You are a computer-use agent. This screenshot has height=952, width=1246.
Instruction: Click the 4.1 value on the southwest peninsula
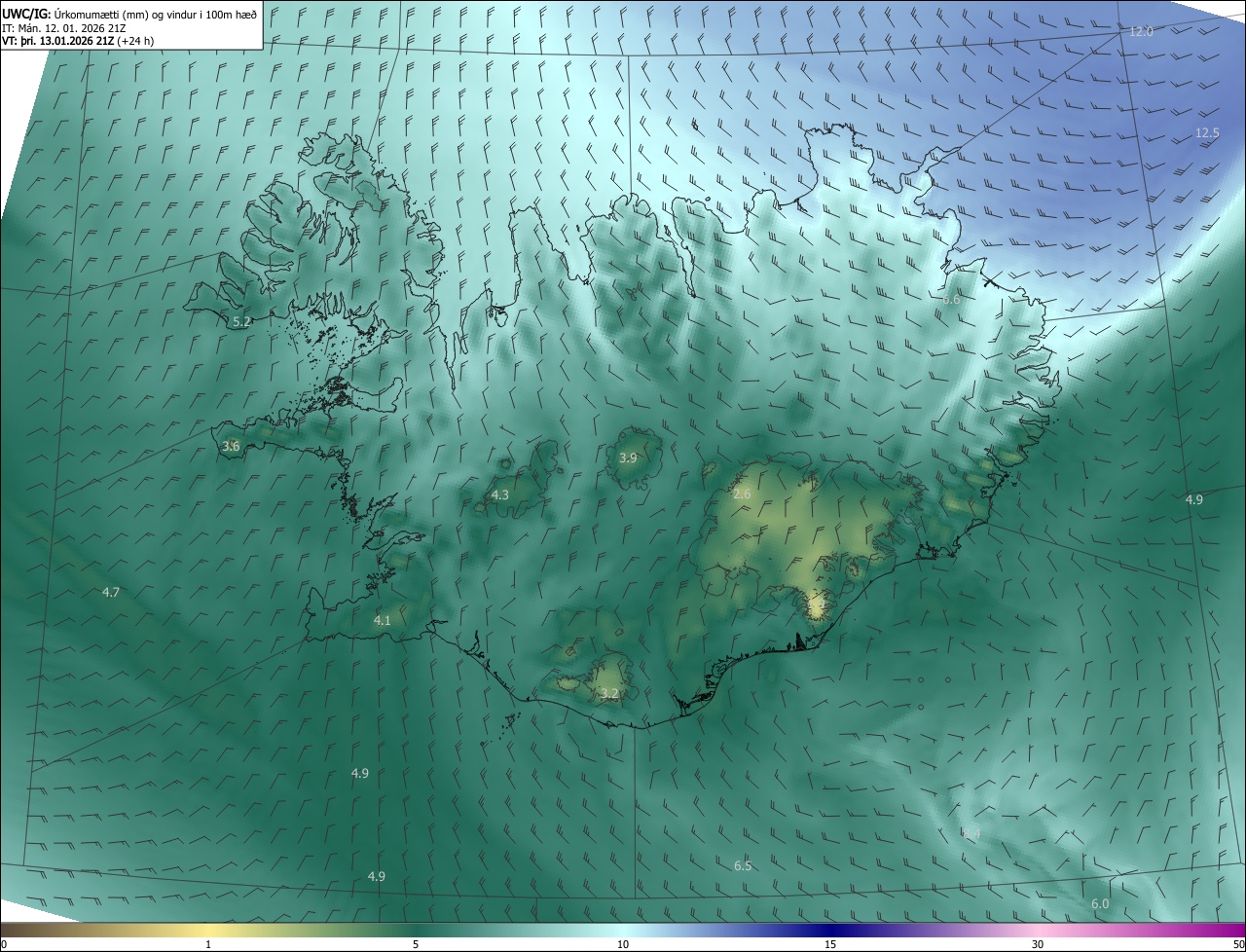point(382,620)
